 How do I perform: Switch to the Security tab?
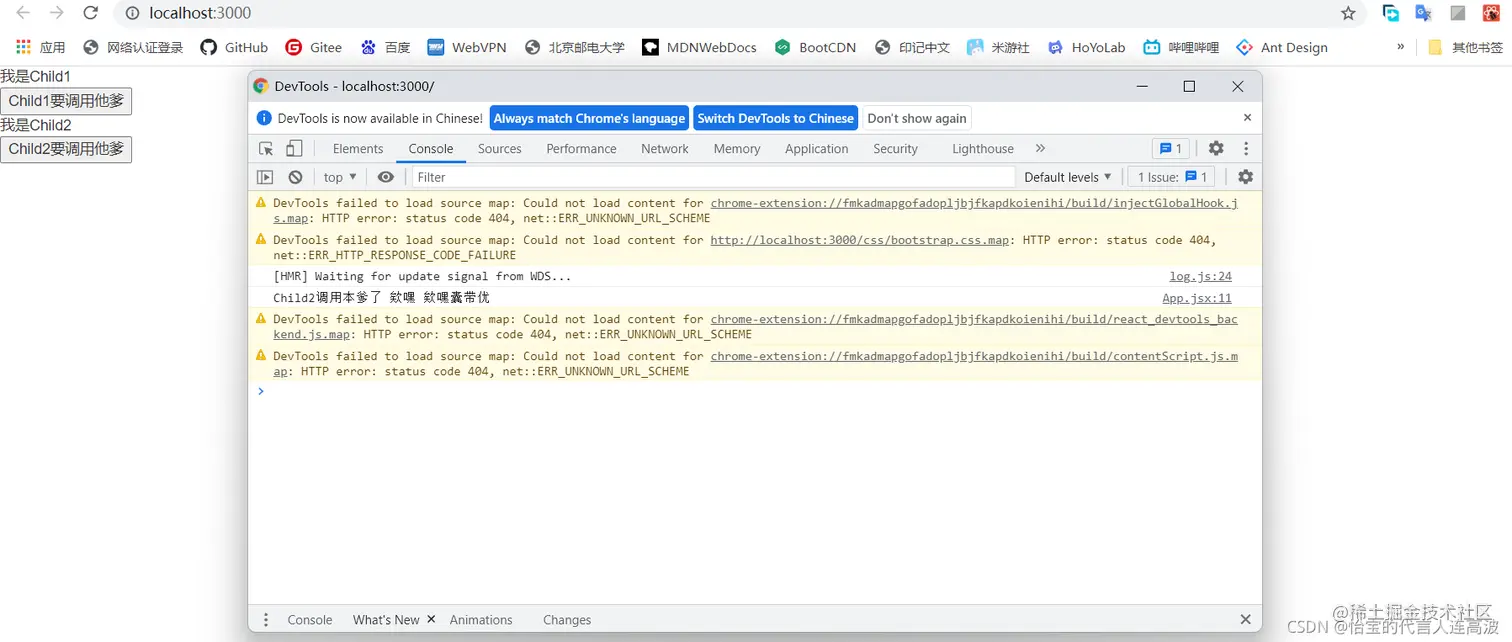tap(895, 148)
